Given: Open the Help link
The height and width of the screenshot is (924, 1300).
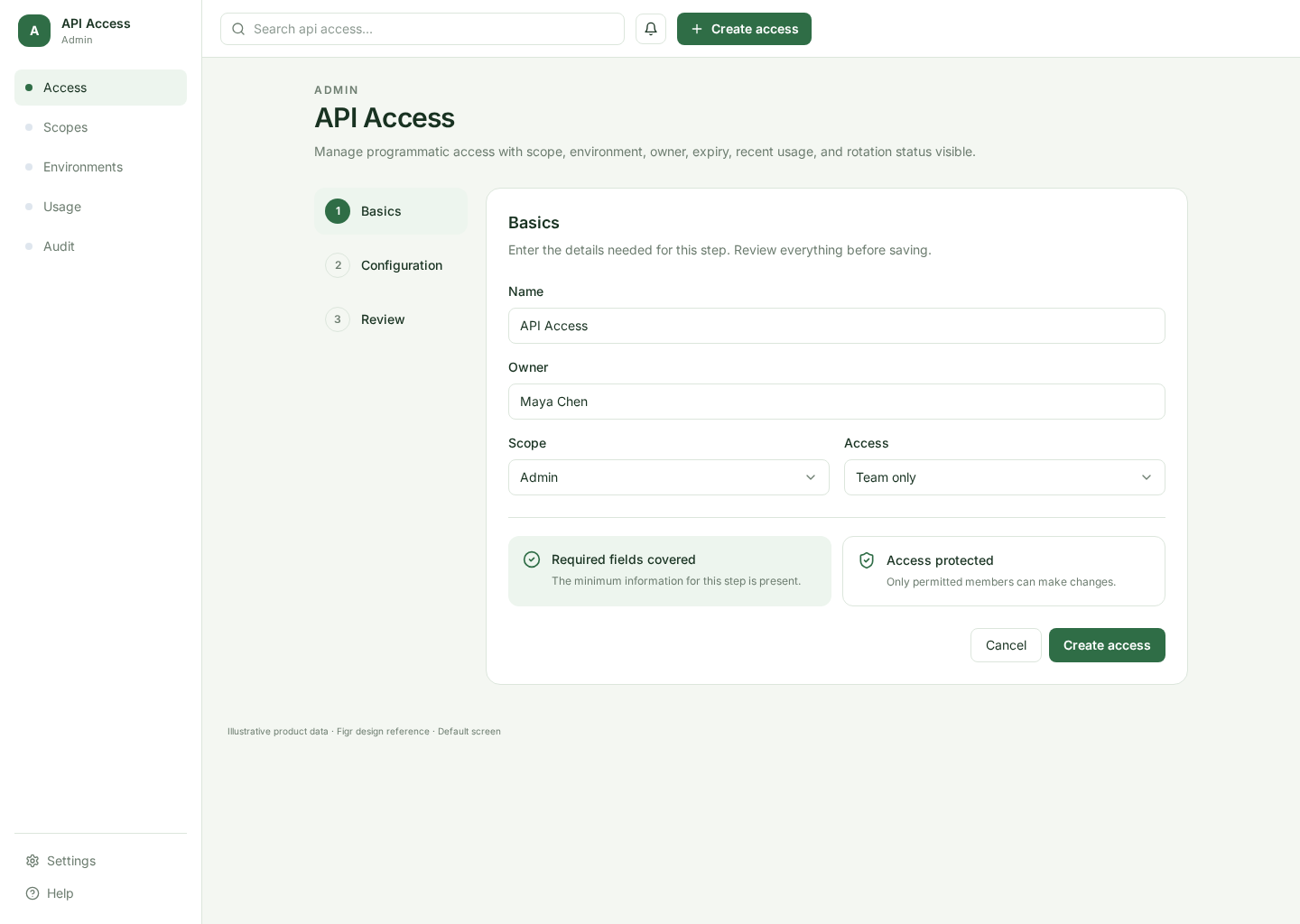Looking at the screenshot, I should coord(101,893).
